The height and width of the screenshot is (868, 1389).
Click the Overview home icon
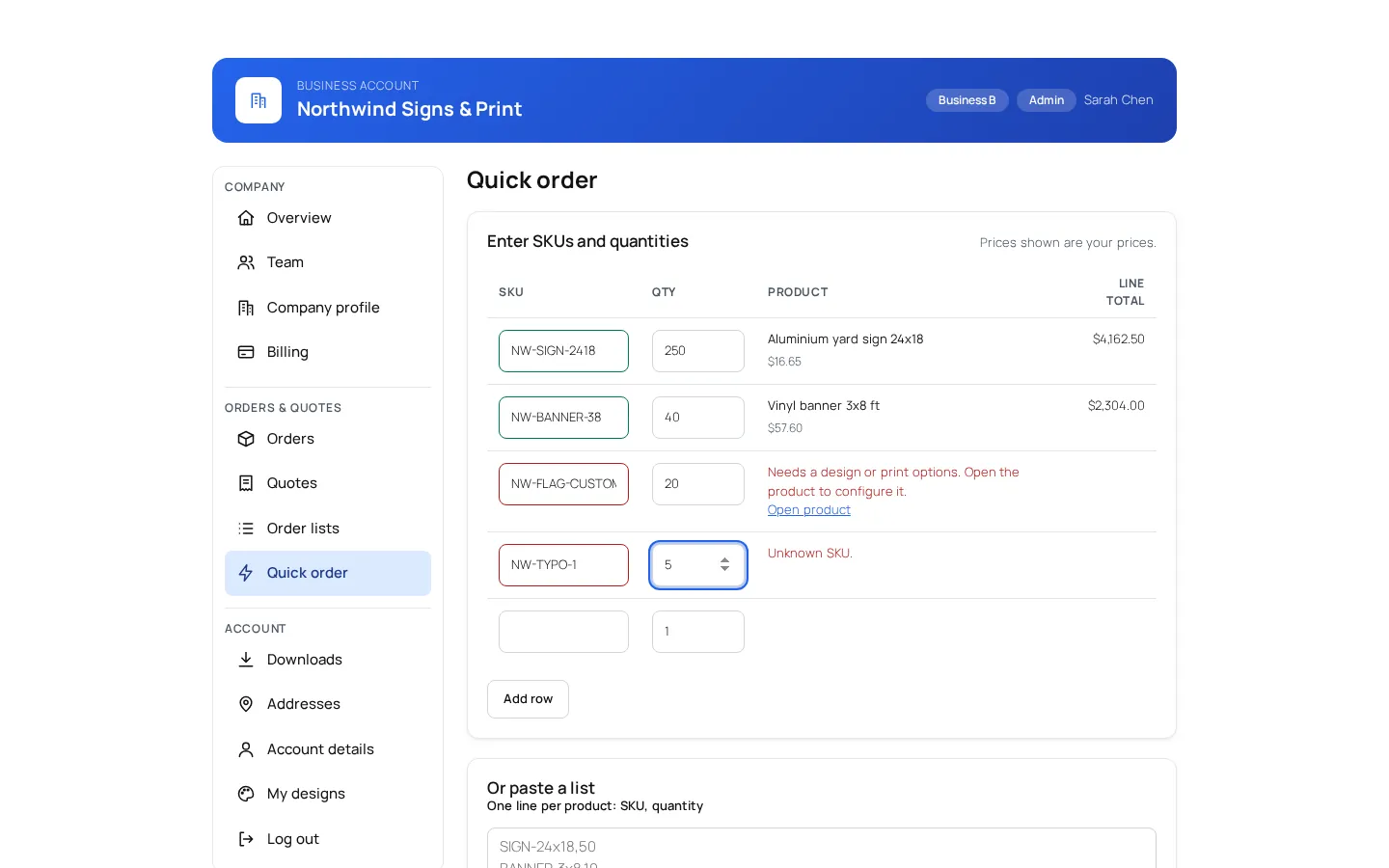(246, 218)
